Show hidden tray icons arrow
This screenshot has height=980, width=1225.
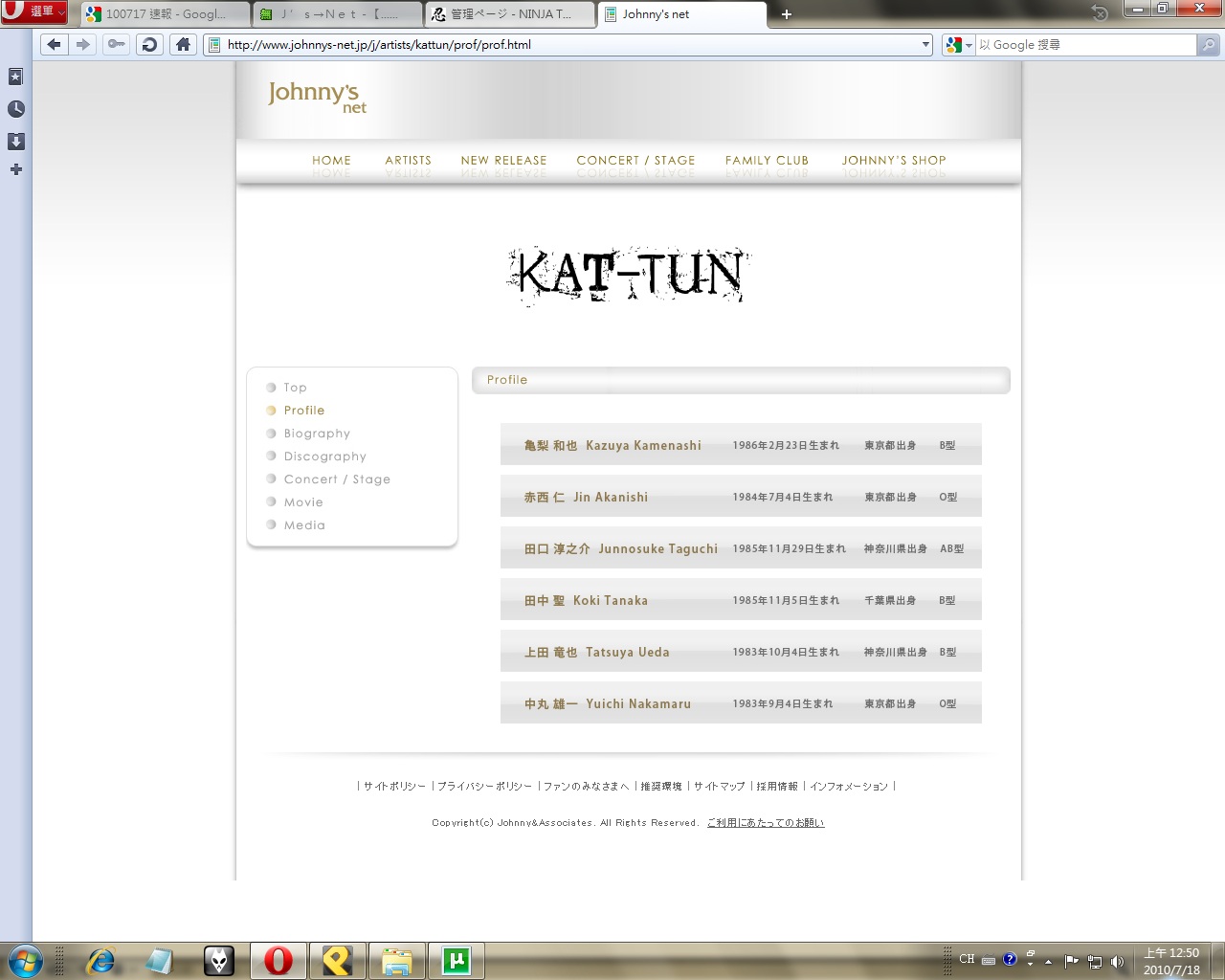coord(1049,962)
